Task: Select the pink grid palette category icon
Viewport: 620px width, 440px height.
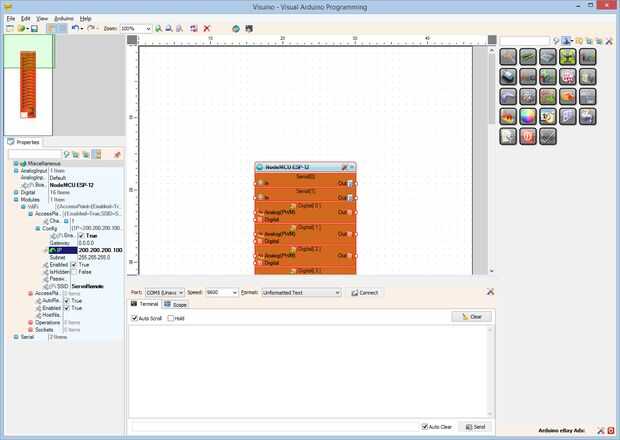Action: point(568,77)
